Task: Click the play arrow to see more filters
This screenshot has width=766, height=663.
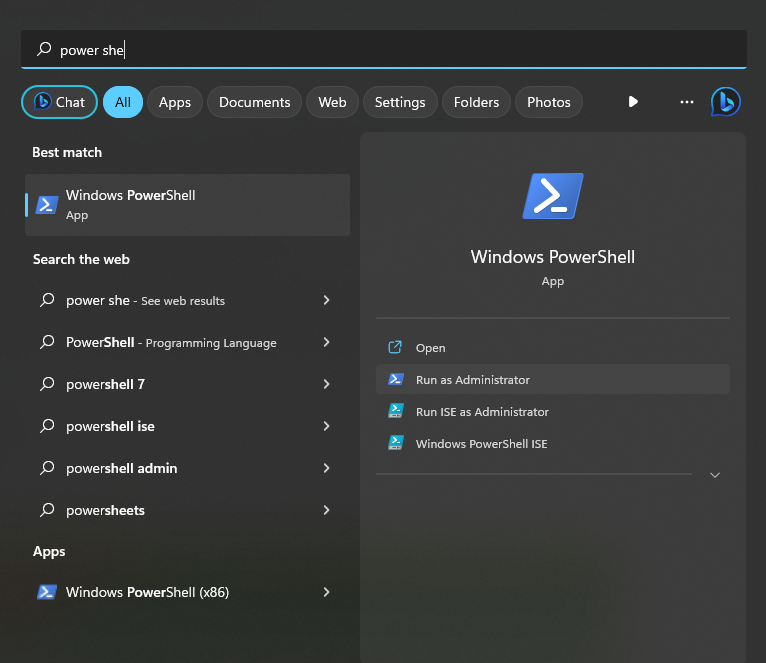Action: (x=633, y=102)
